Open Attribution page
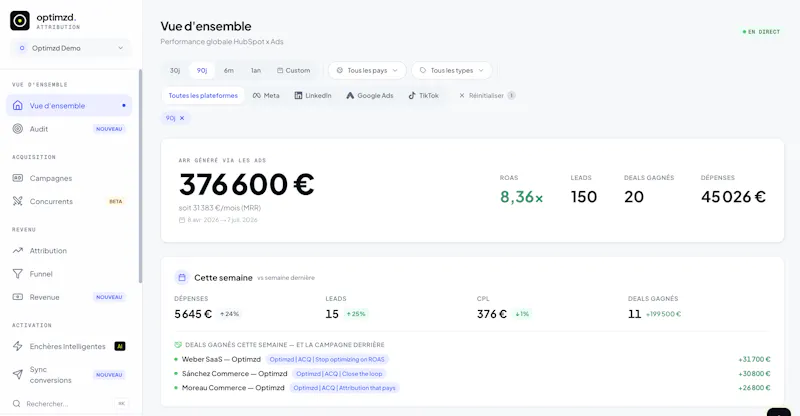Viewport: 800px width, 416px height. pyautogui.click(x=69, y=251)
